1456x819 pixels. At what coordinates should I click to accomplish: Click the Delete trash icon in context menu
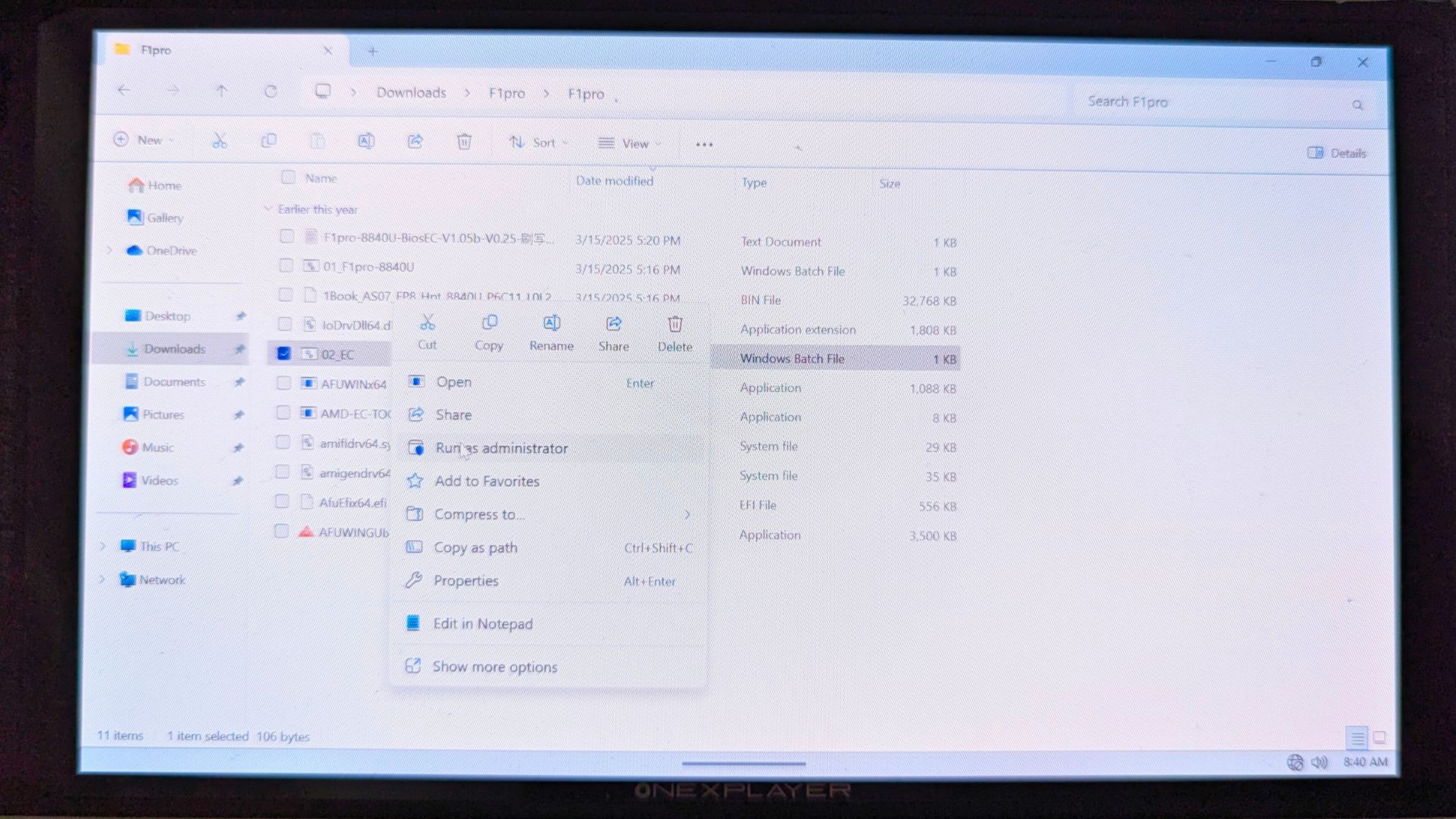(x=675, y=325)
